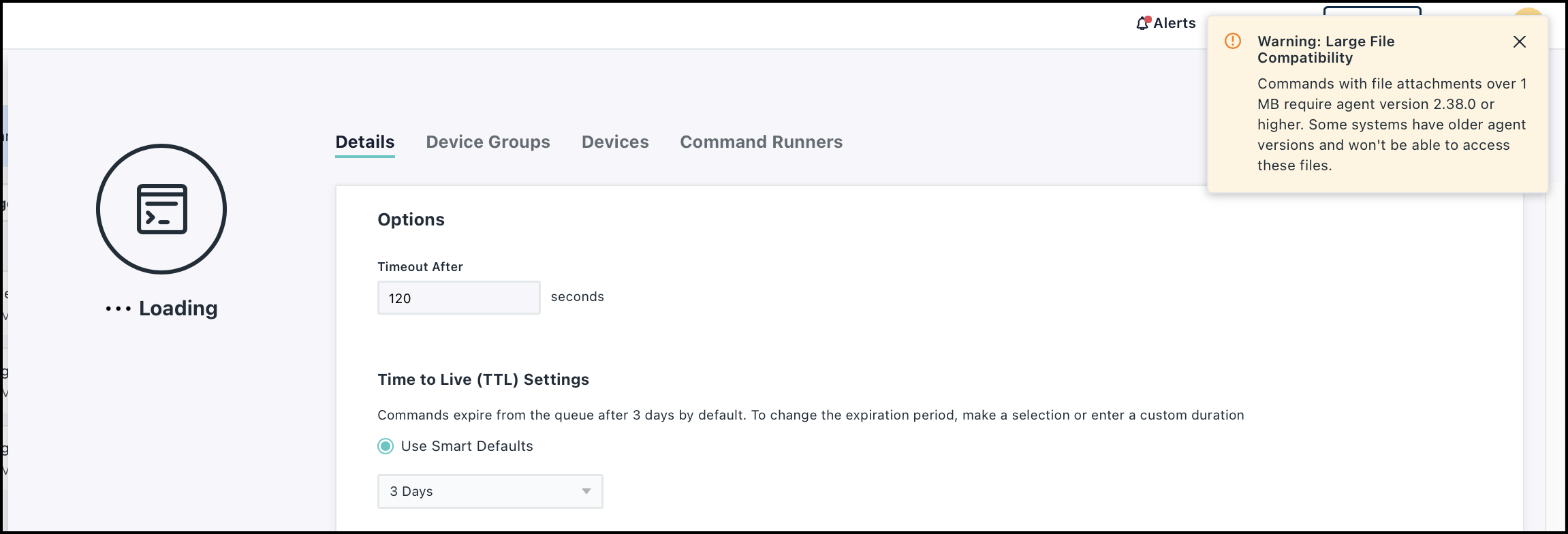Dismiss the Large File Compatibility warning

click(1519, 42)
